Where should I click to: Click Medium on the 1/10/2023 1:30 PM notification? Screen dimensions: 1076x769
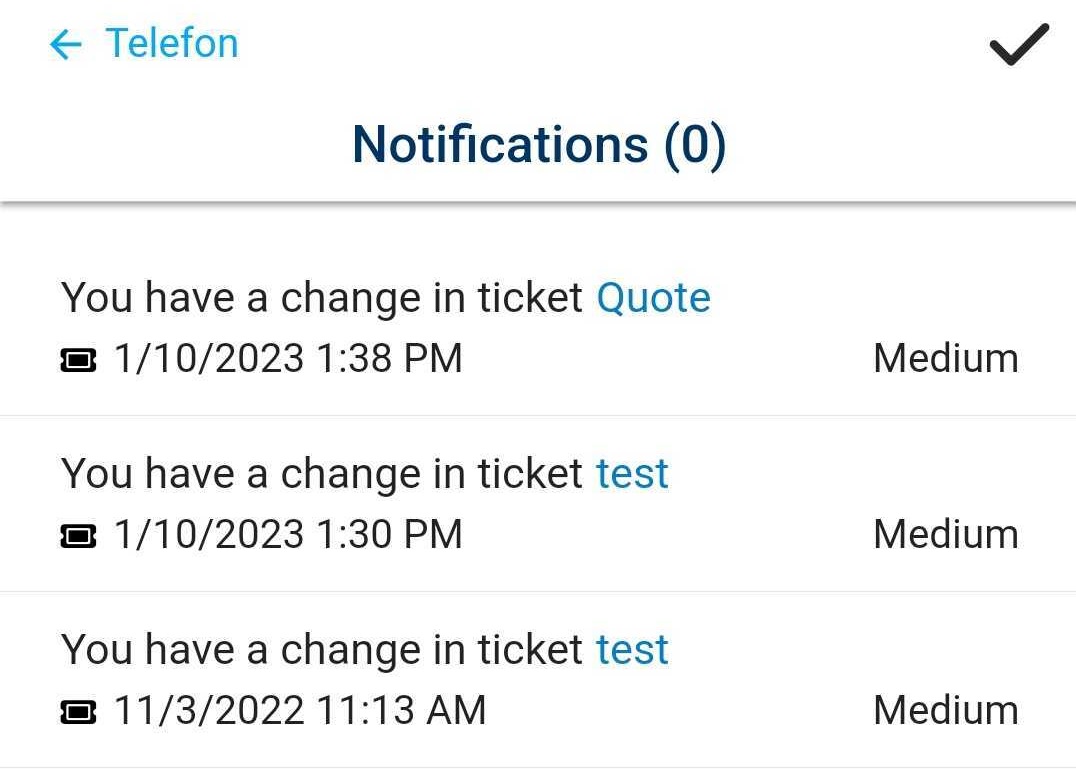coord(944,533)
